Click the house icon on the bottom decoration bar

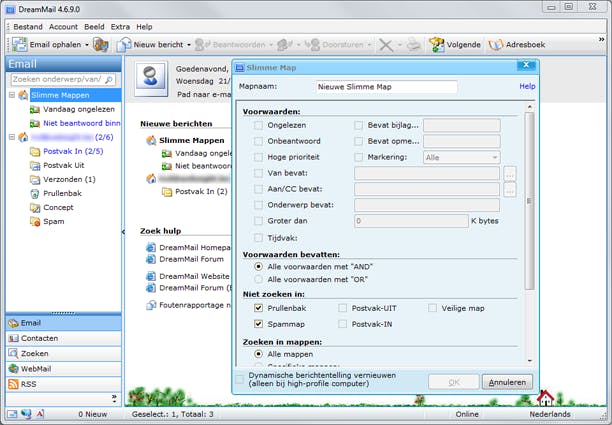click(x=545, y=398)
